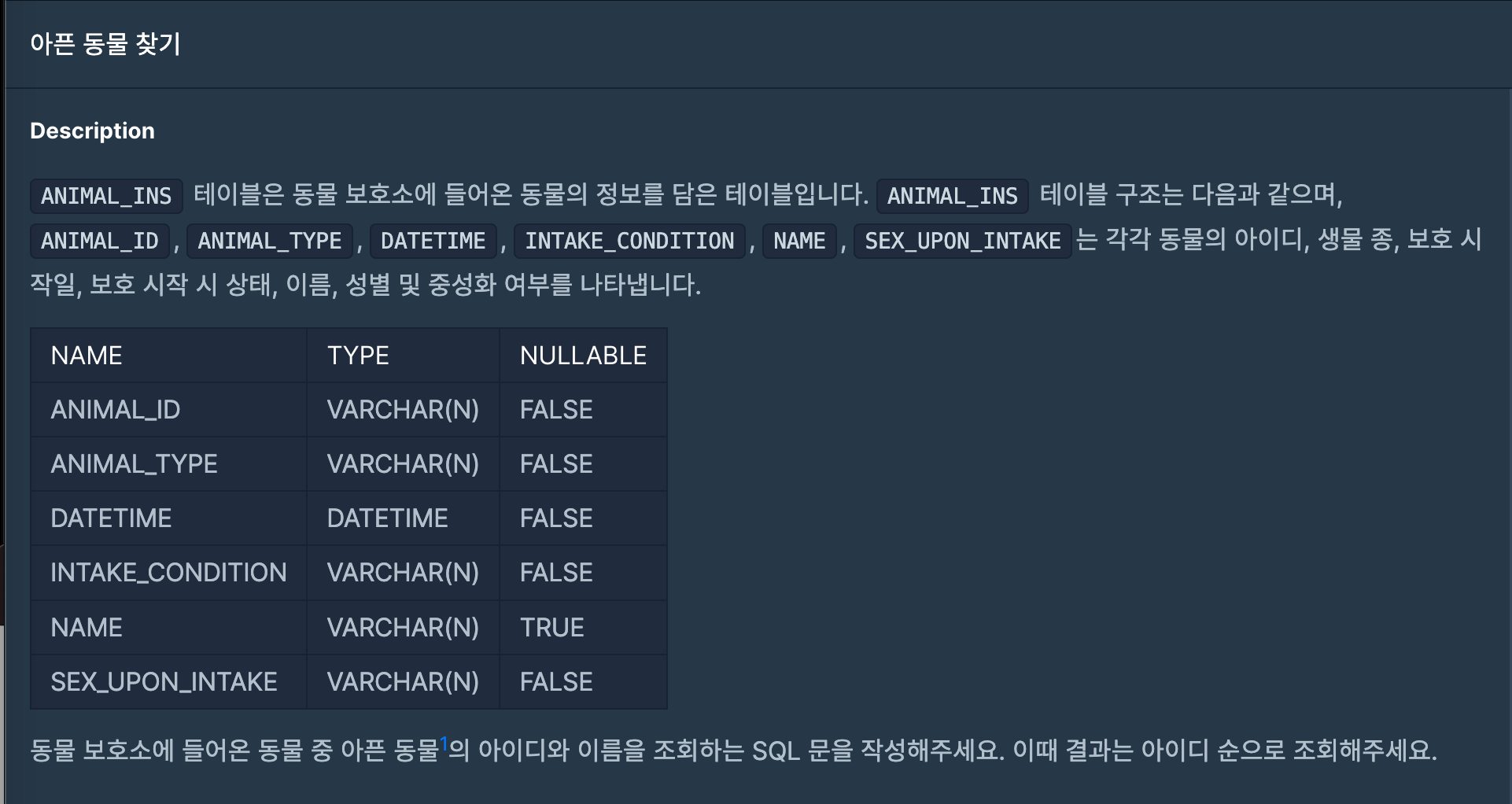Click the NAME inline code tag in paragraph
This screenshot has width=1512, height=804.
(x=799, y=241)
